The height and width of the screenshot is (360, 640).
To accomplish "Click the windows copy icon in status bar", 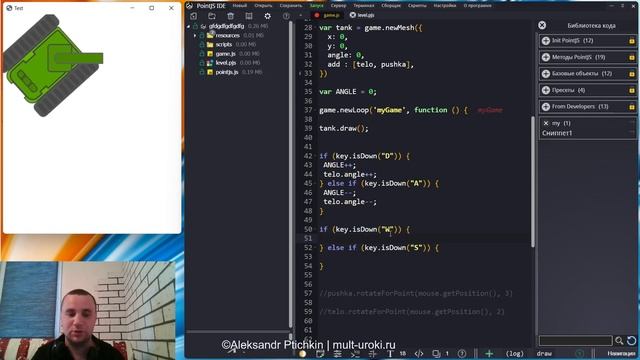I will (436, 353).
